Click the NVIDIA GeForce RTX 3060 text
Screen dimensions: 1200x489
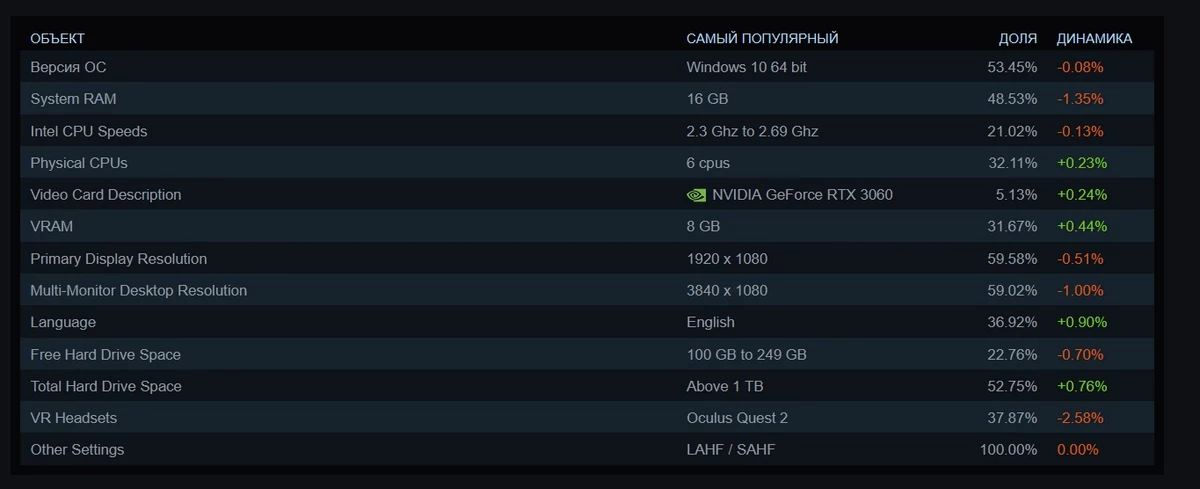803,195
